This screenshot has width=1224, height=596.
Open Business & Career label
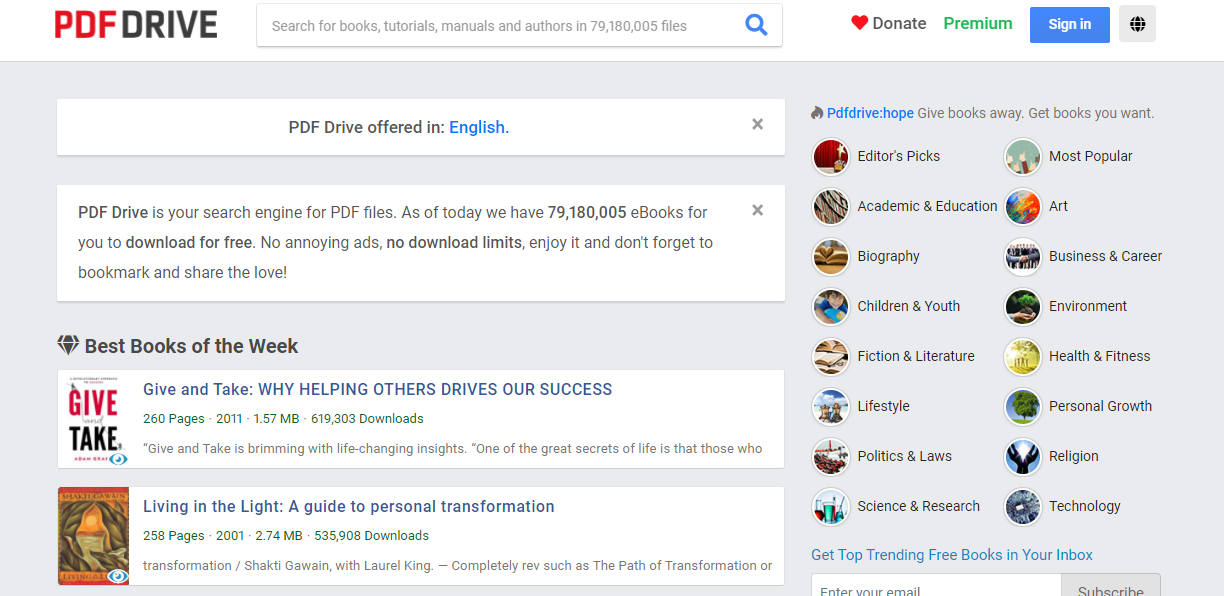[1105, 256]
